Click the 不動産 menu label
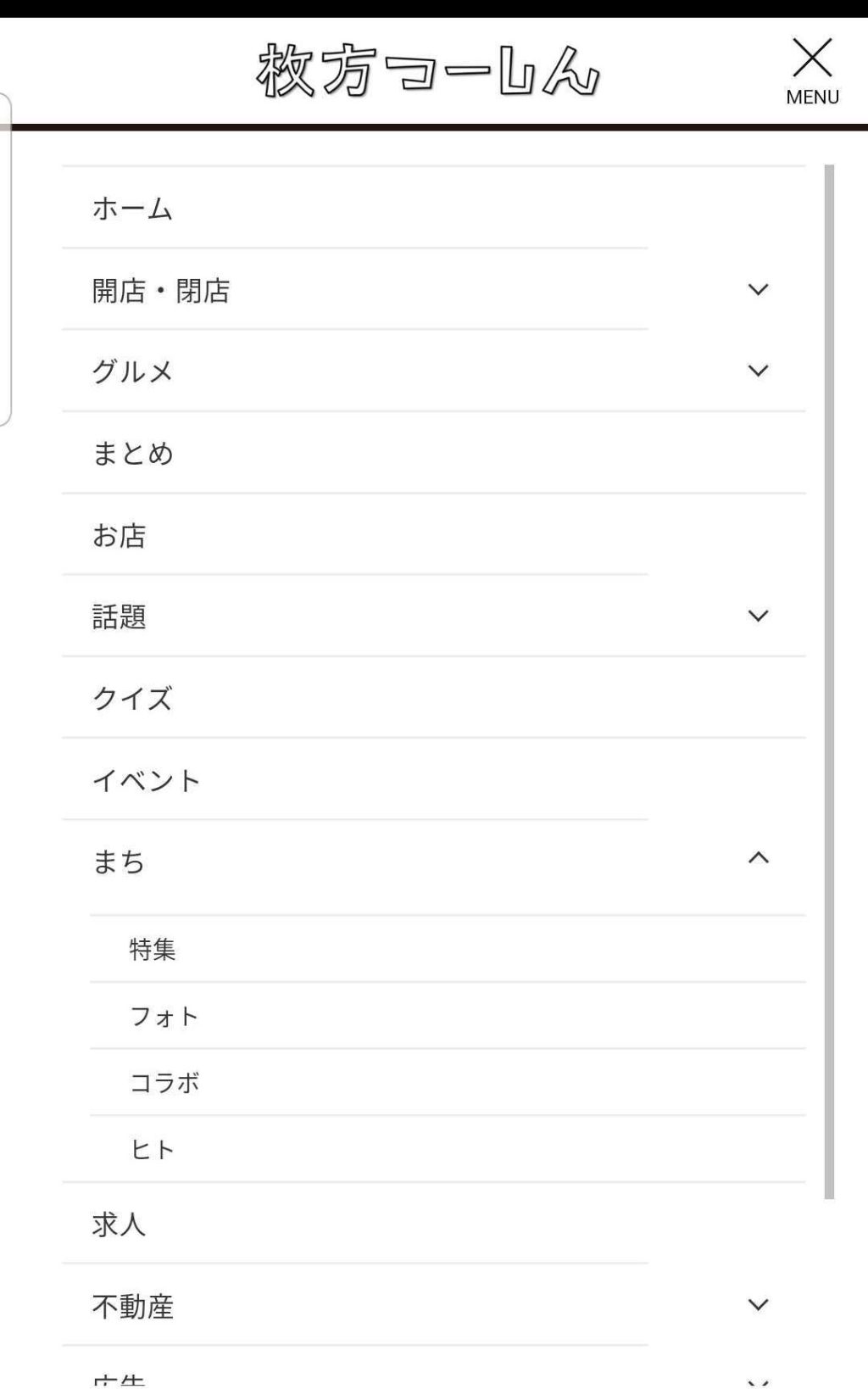This screenshot has height=1389, width=868. [x=132, y=1307]
